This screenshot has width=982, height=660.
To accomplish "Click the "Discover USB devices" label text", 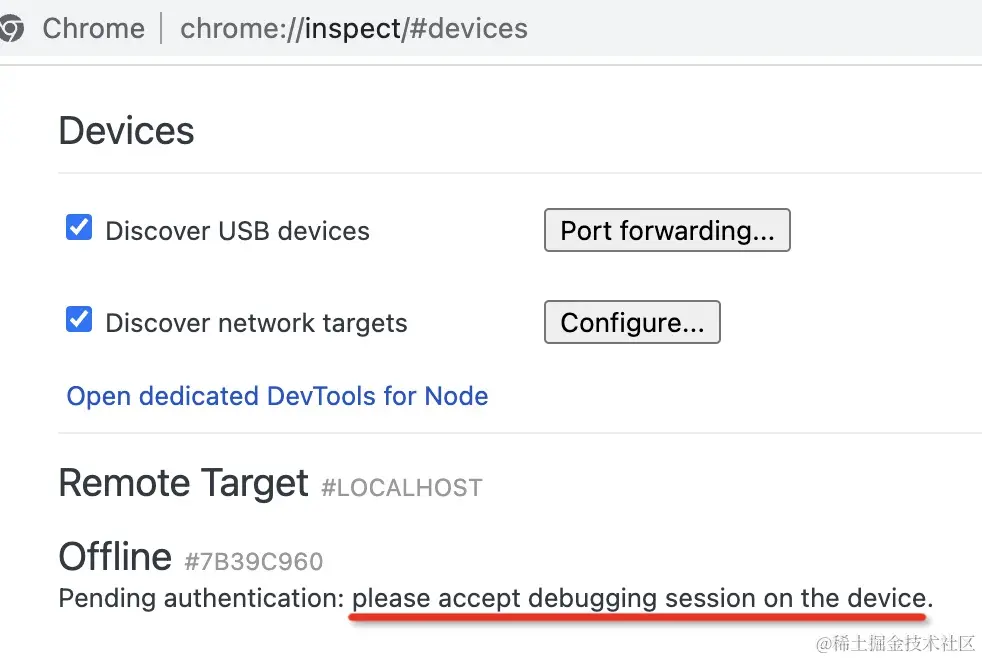I will click(x=237, y=231).
